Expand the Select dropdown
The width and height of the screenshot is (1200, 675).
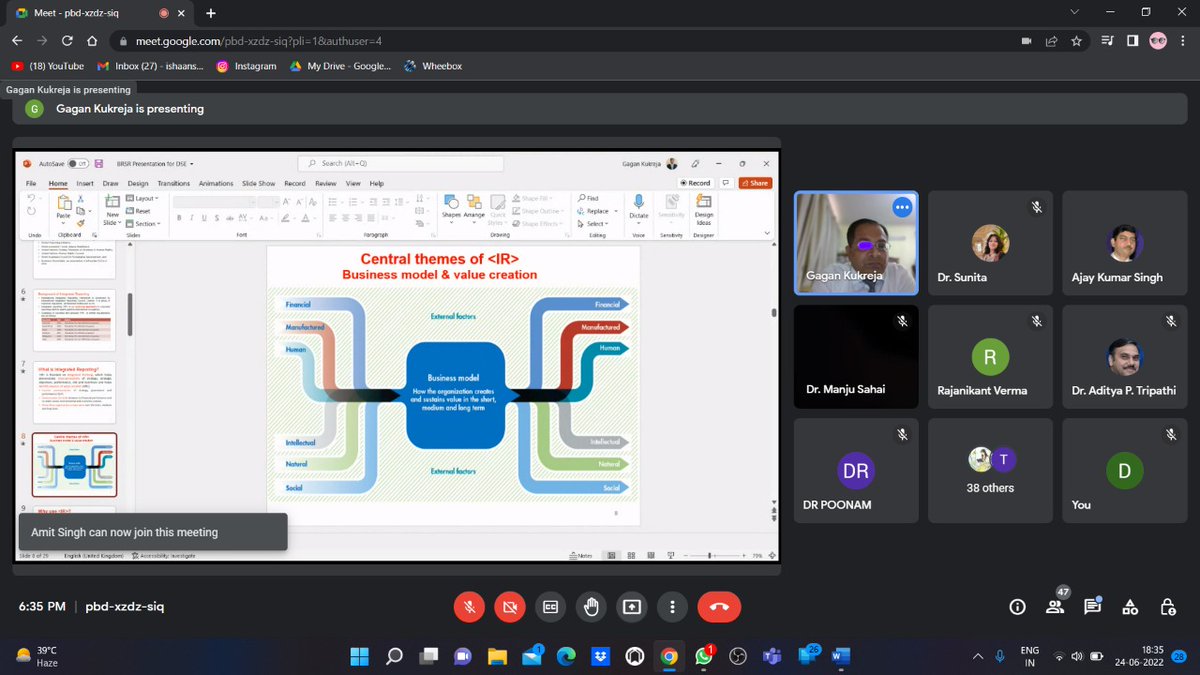point(595,224)
